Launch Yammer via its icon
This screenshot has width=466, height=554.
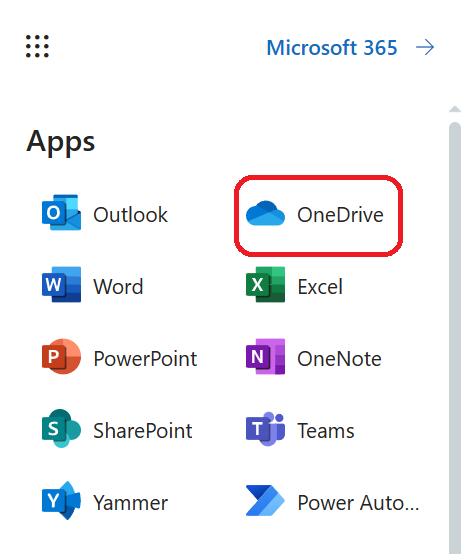[61, 501]
